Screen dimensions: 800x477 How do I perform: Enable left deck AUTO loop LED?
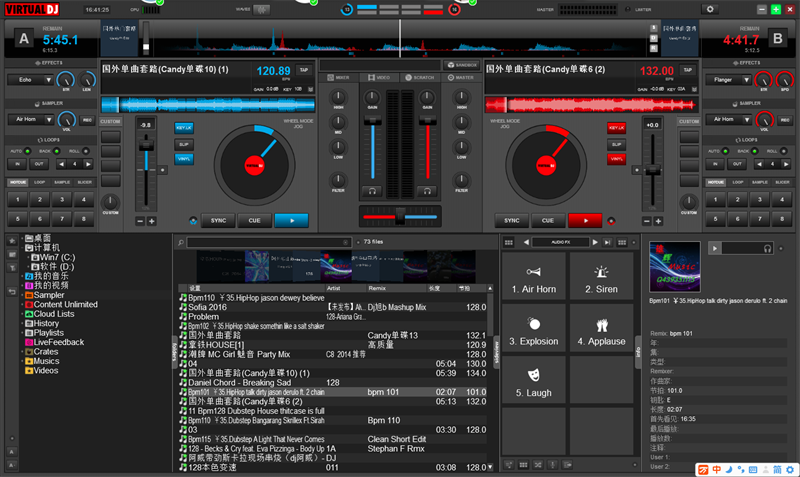click(x=28, y=151)
